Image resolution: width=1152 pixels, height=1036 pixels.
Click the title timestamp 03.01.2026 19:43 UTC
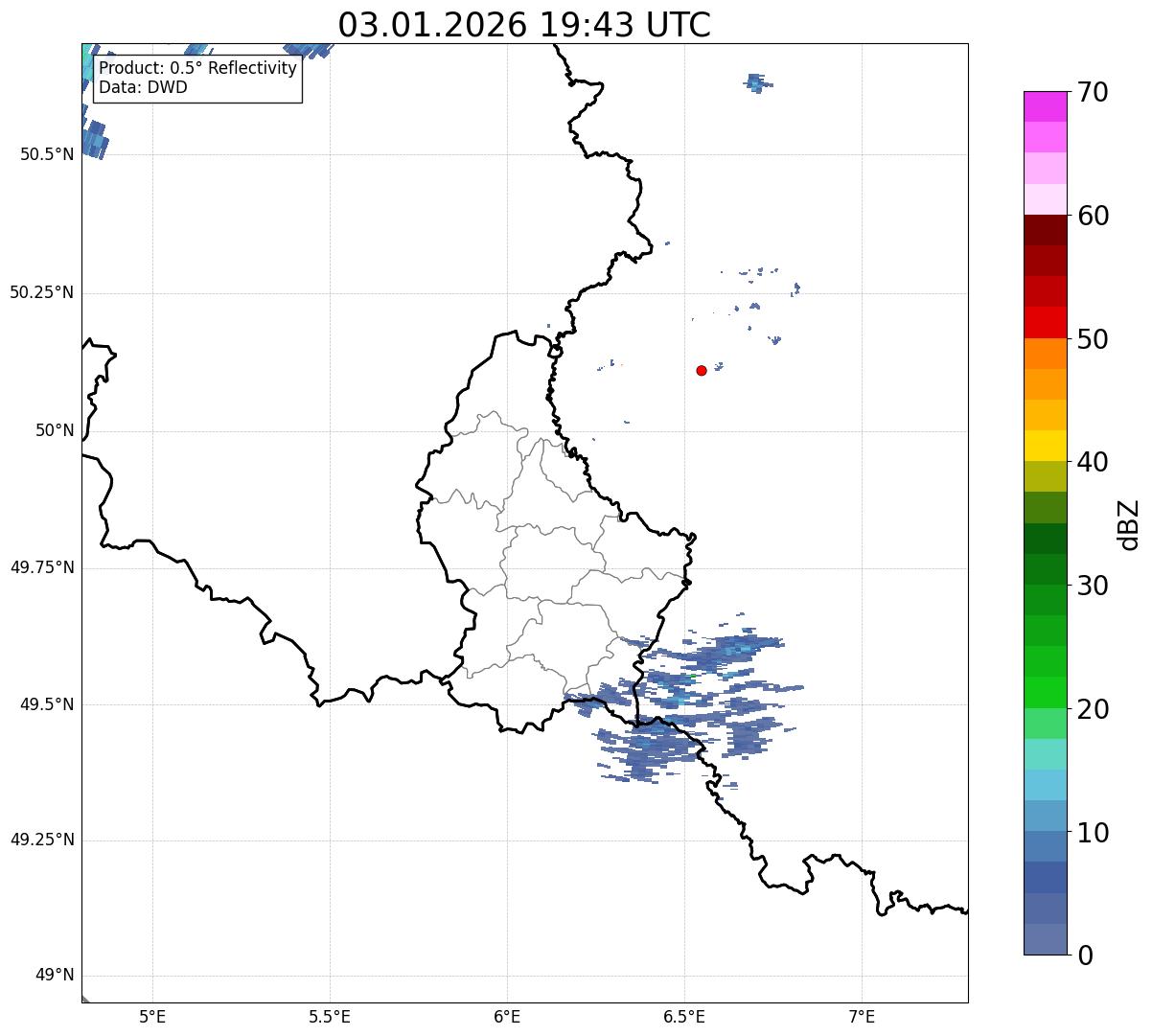(x=524, y=25)
